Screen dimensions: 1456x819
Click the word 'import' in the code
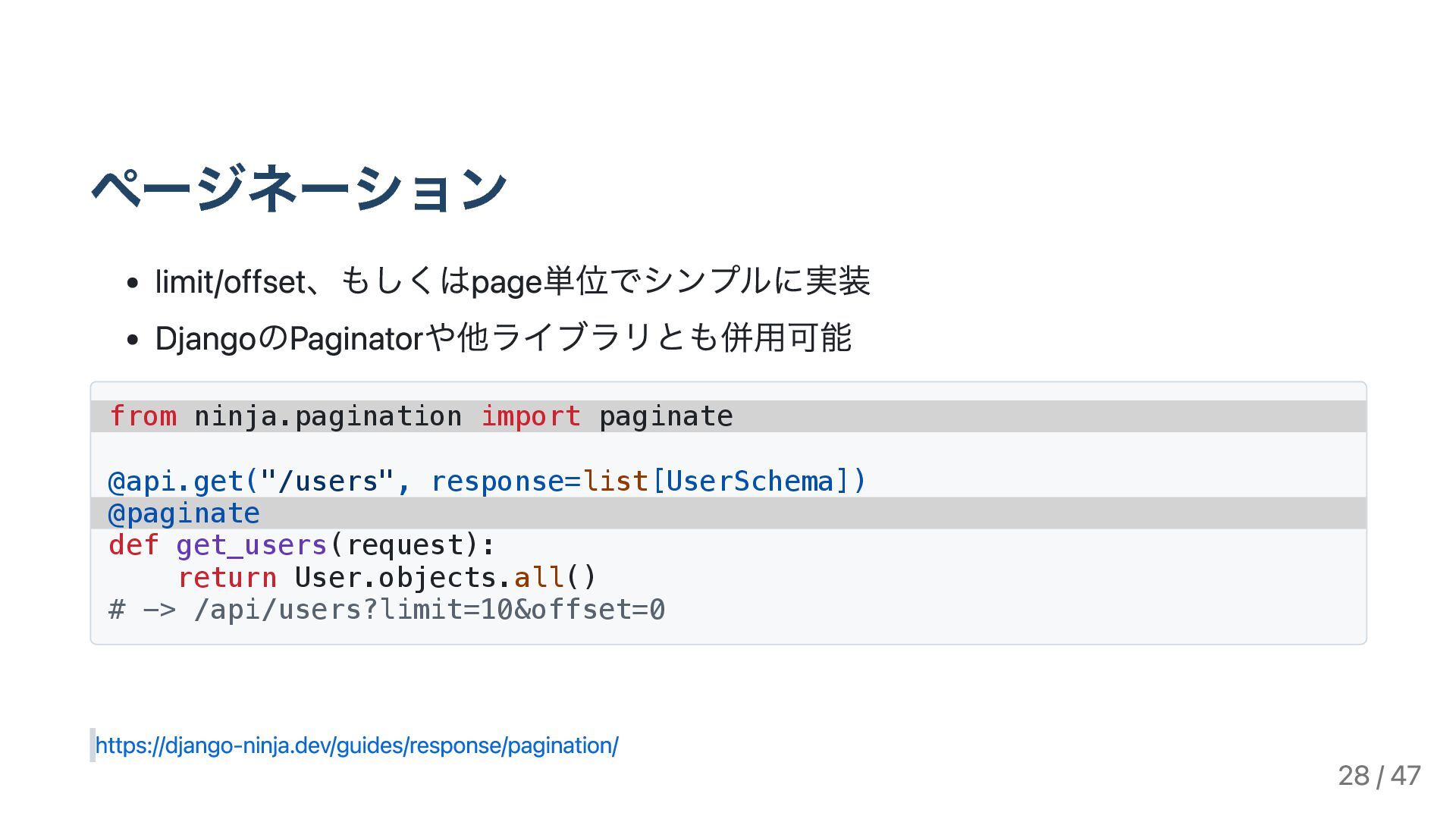coord(531,416)
